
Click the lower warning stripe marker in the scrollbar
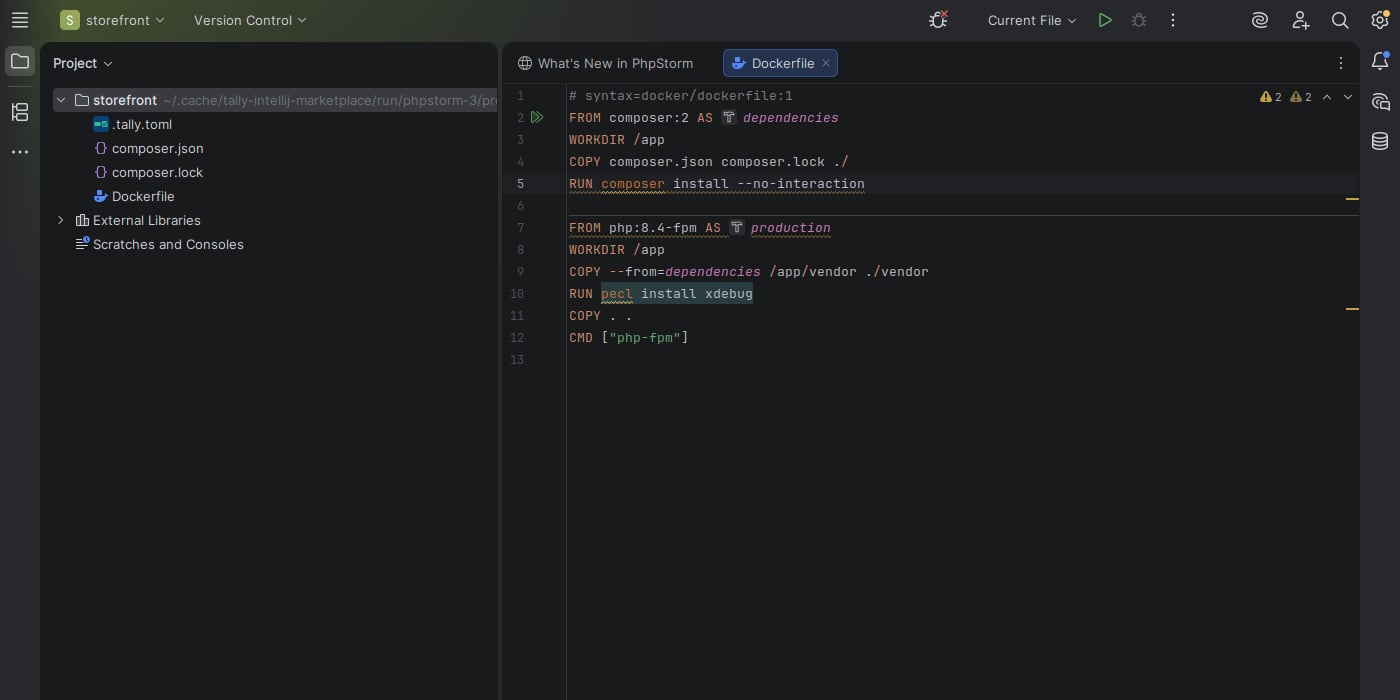[x=1352, y=309]
